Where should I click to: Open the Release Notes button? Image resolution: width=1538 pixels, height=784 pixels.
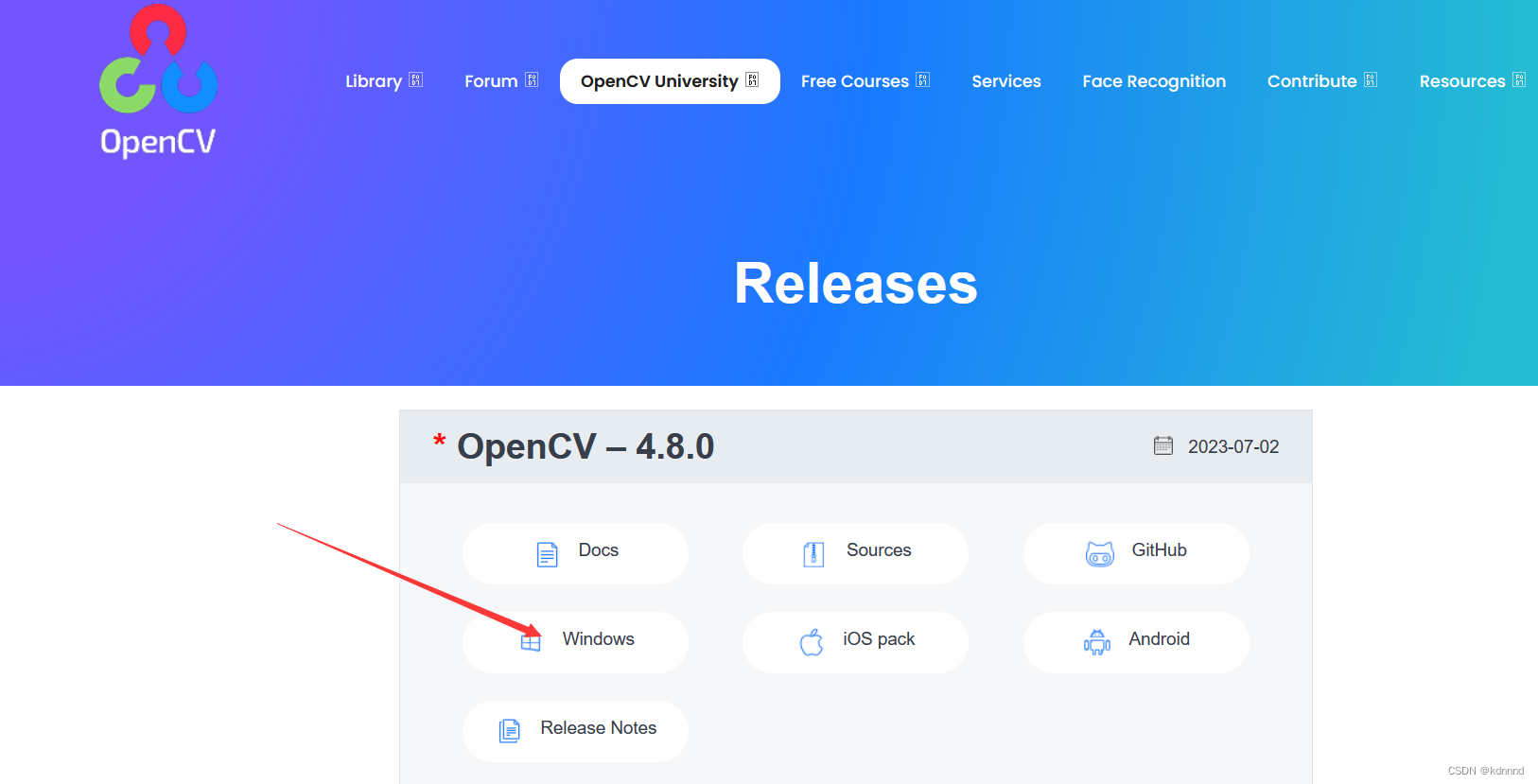(575, 731)
